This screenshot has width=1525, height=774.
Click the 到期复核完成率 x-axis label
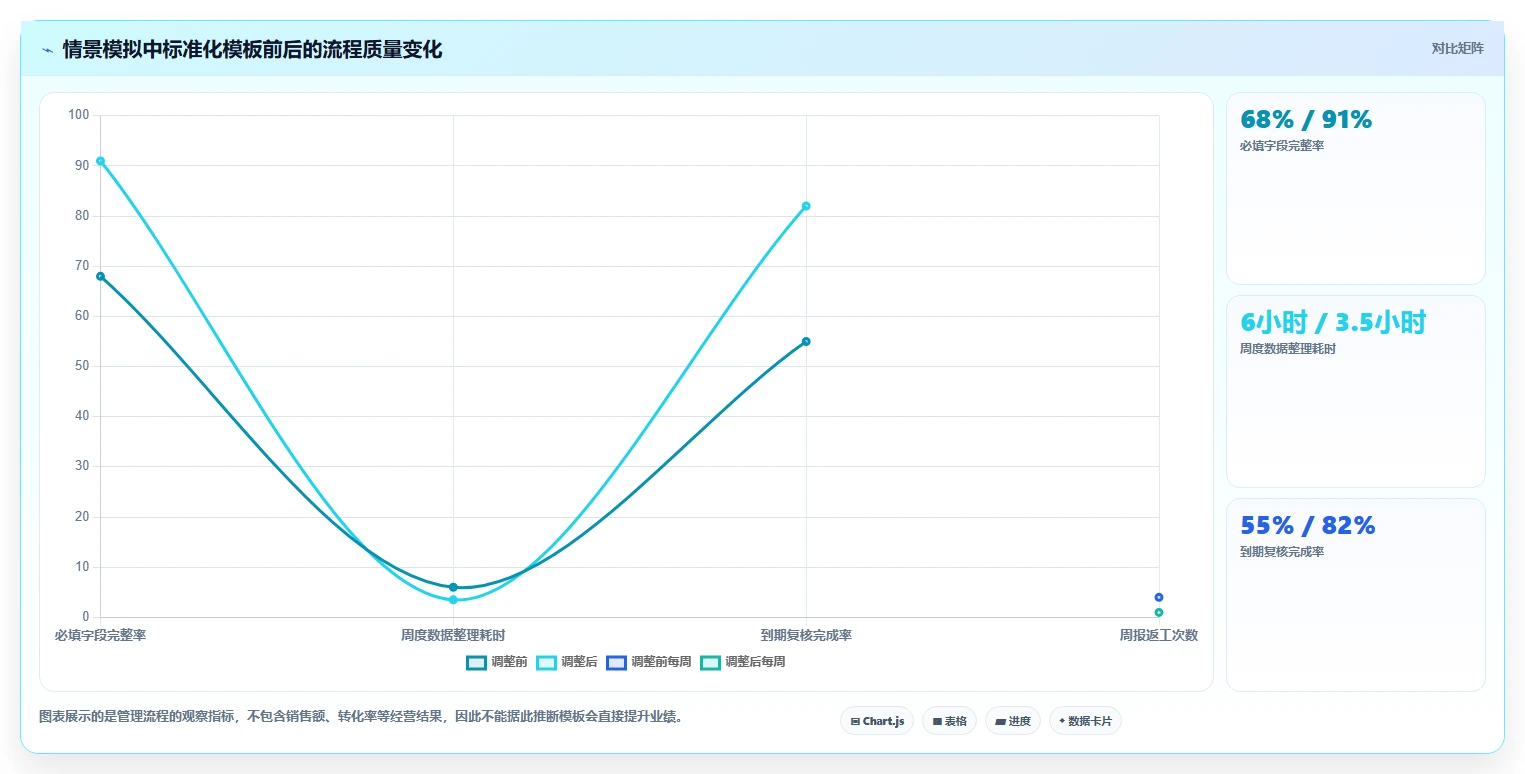pyautogui.click(x=806, y=635)
